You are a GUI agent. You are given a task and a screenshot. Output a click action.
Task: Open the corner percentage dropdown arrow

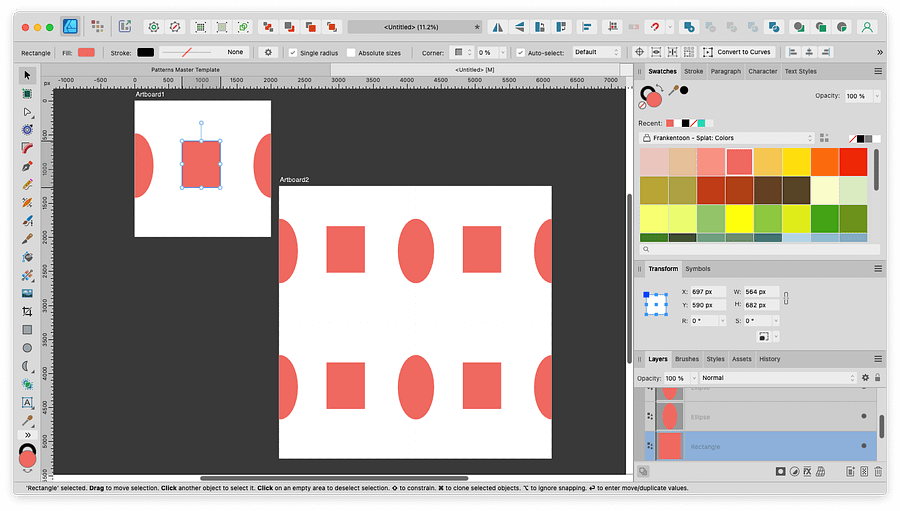click(x=503, y=52)
